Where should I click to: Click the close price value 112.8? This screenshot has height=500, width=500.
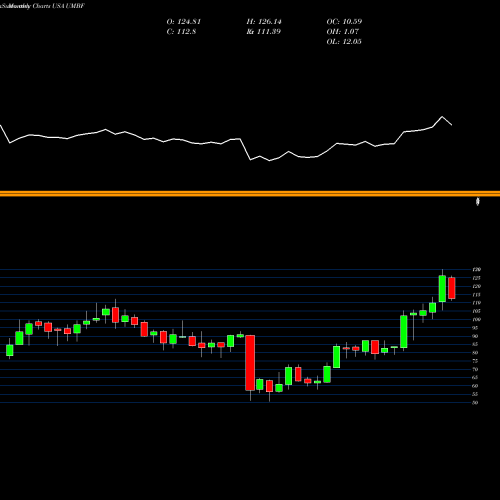[x=186, y=32]
